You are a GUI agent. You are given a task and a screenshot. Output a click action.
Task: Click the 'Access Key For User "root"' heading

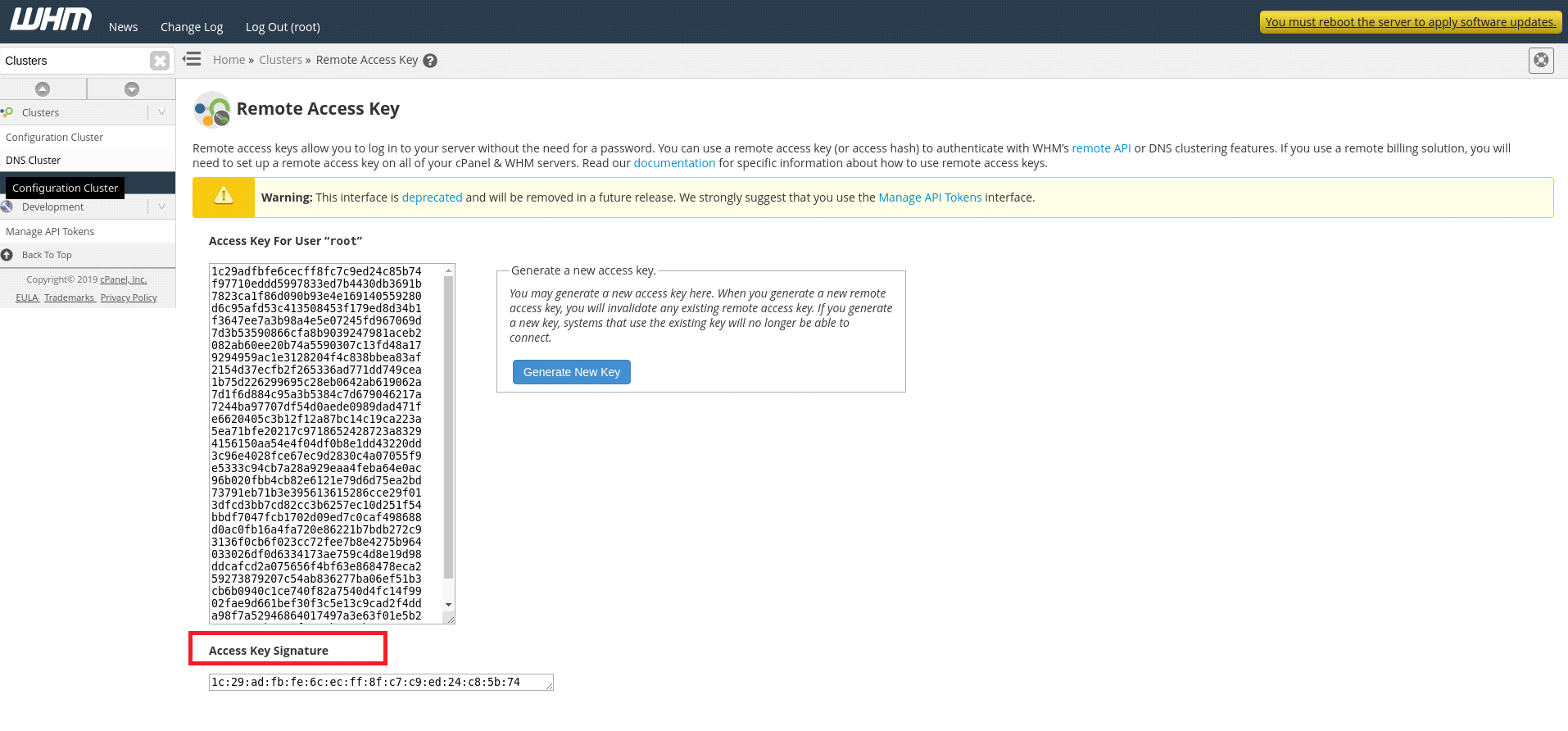point(285,241)
